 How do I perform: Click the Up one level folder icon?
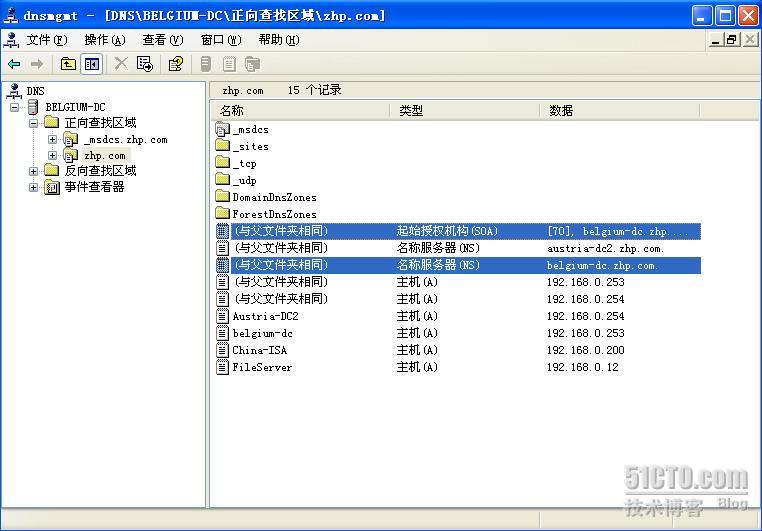[x=68, y=64]
